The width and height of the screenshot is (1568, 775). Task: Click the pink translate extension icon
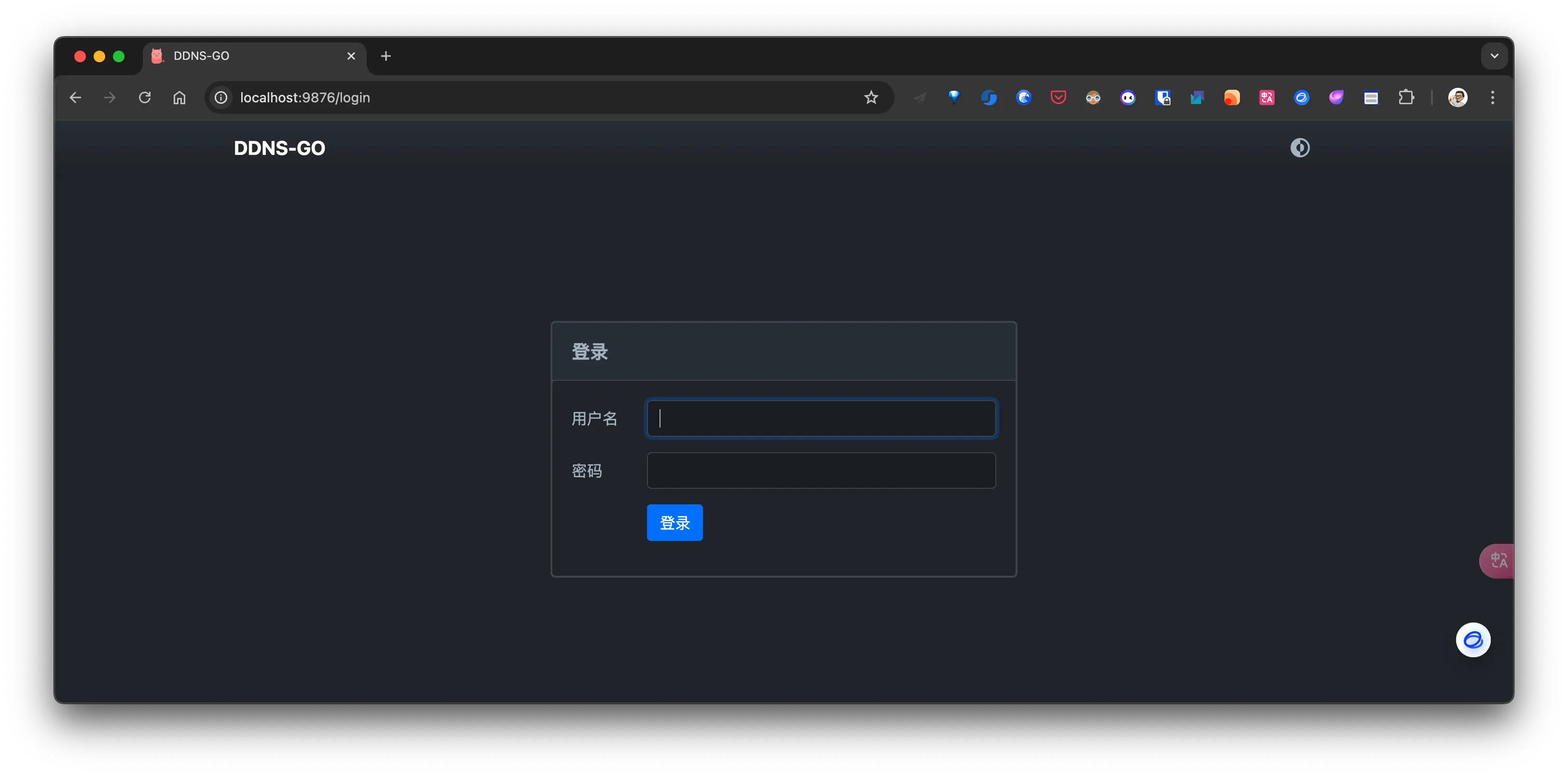1266,97
